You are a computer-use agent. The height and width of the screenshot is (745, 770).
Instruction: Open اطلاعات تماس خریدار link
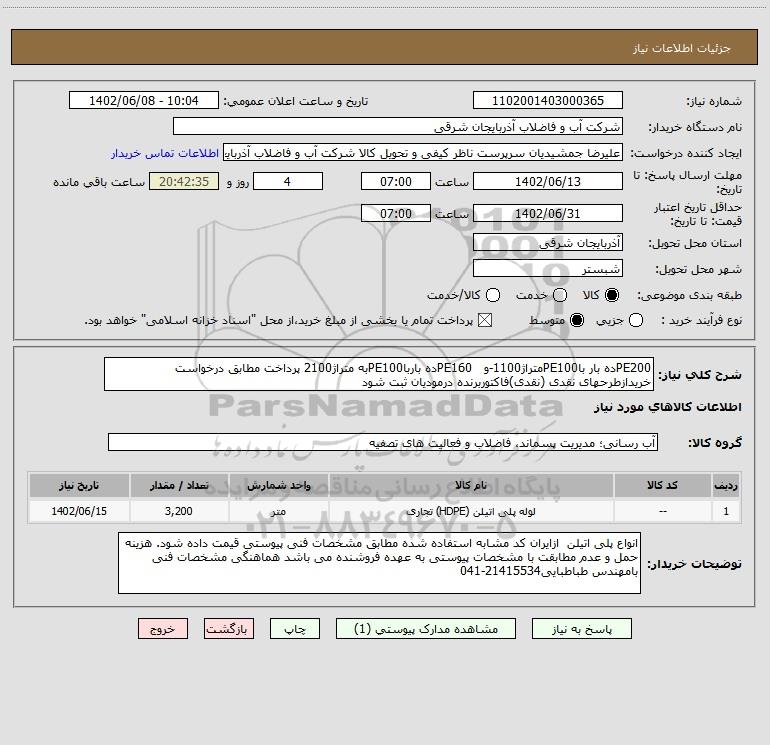165,153
